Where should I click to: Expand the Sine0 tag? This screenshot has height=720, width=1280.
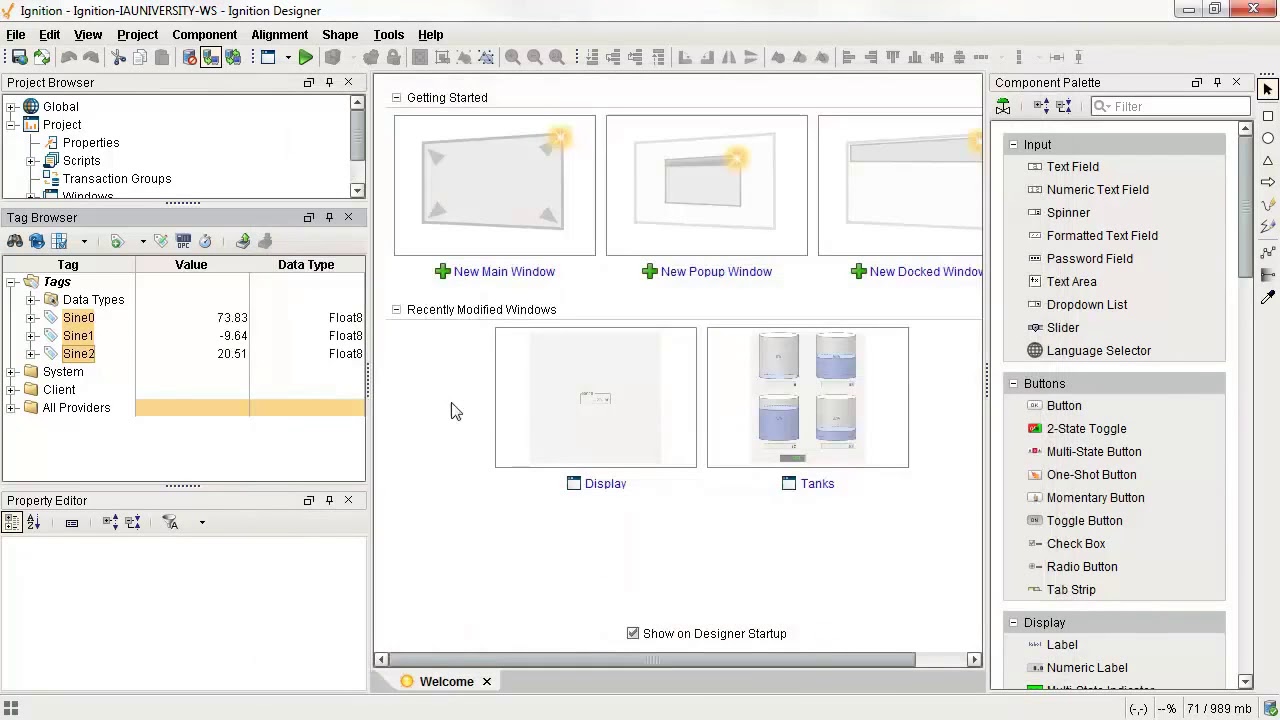[x=32, y=318]
